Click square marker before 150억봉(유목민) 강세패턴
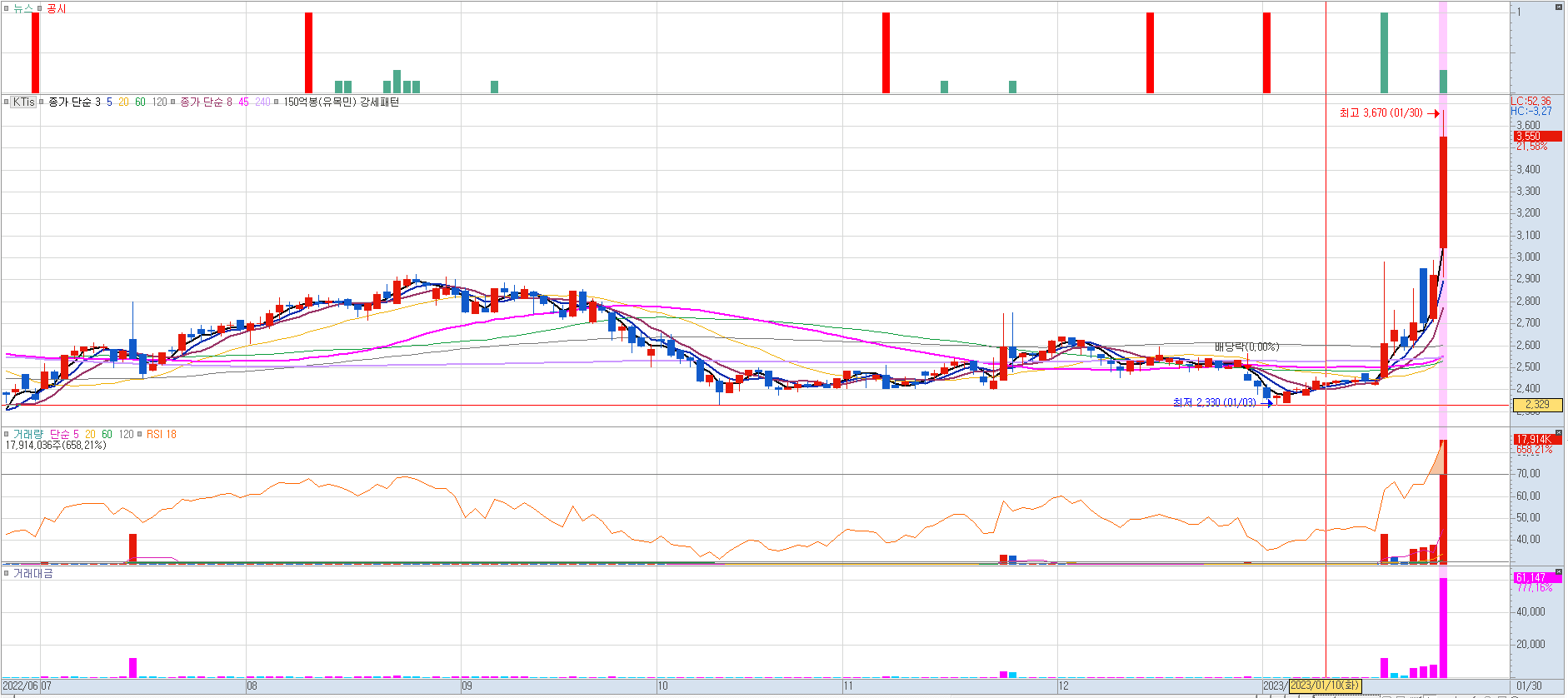 [x=277, y=102]
